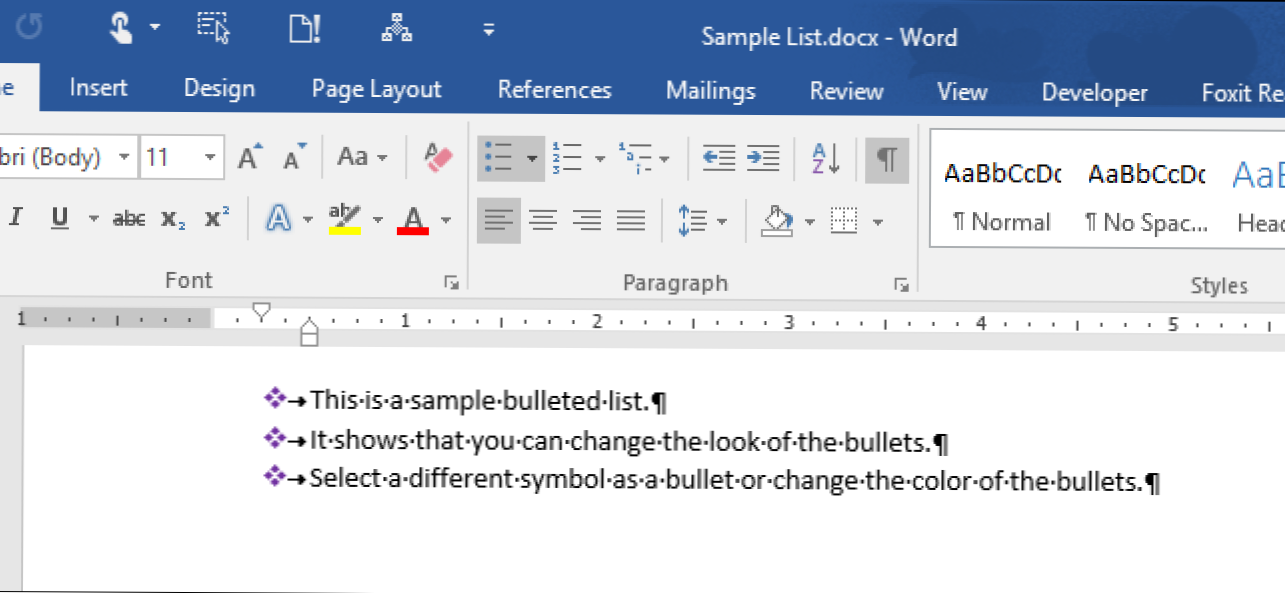Toggle Show/Hide paragraph marks

point(886,158)
